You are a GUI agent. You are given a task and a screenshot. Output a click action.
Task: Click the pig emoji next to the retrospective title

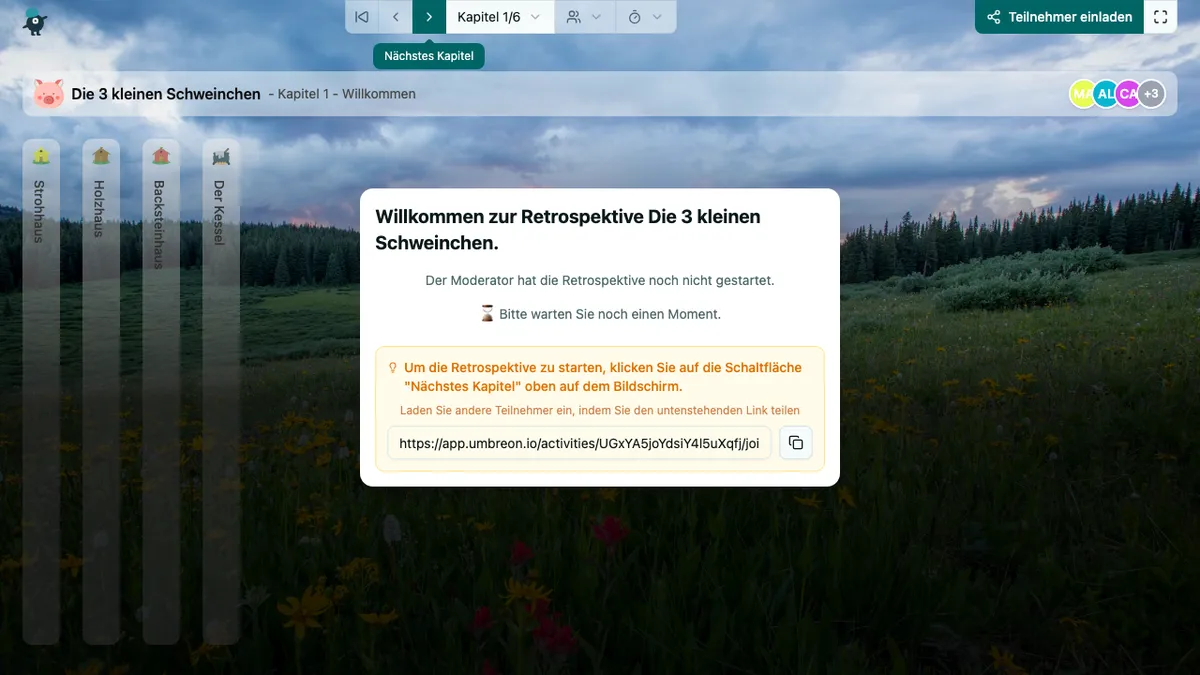46,92
